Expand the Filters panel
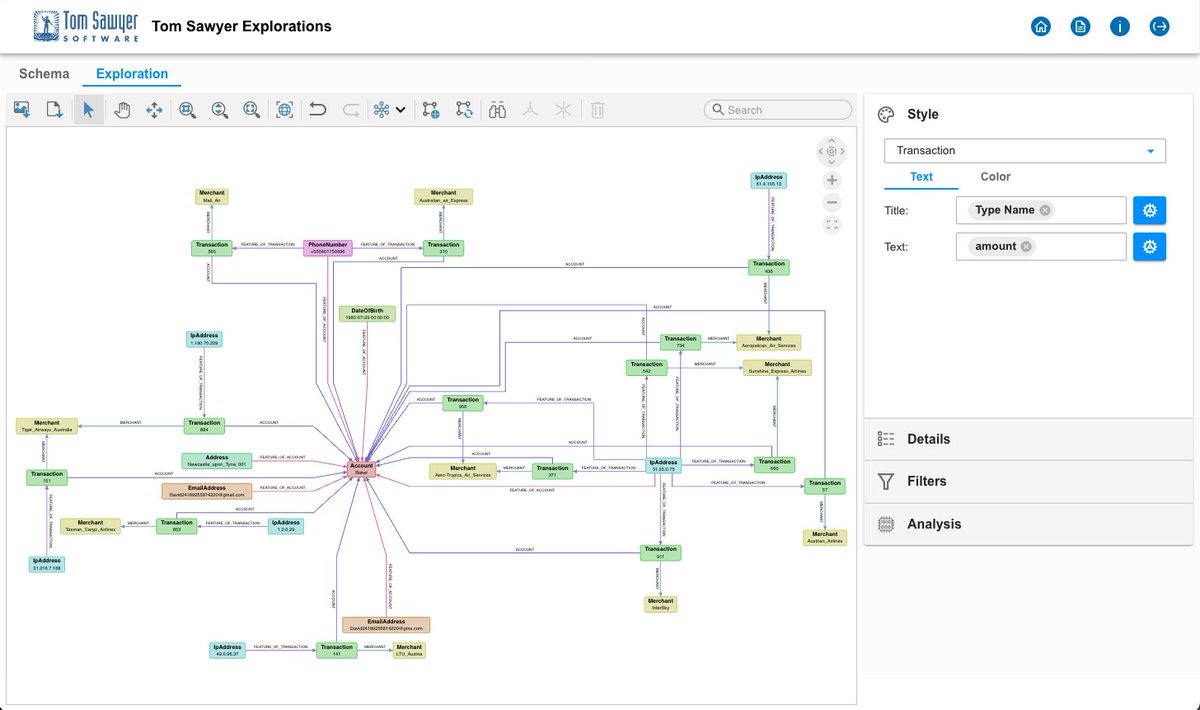Screen dimensions: 1200x710 [x=1029, y=481]
